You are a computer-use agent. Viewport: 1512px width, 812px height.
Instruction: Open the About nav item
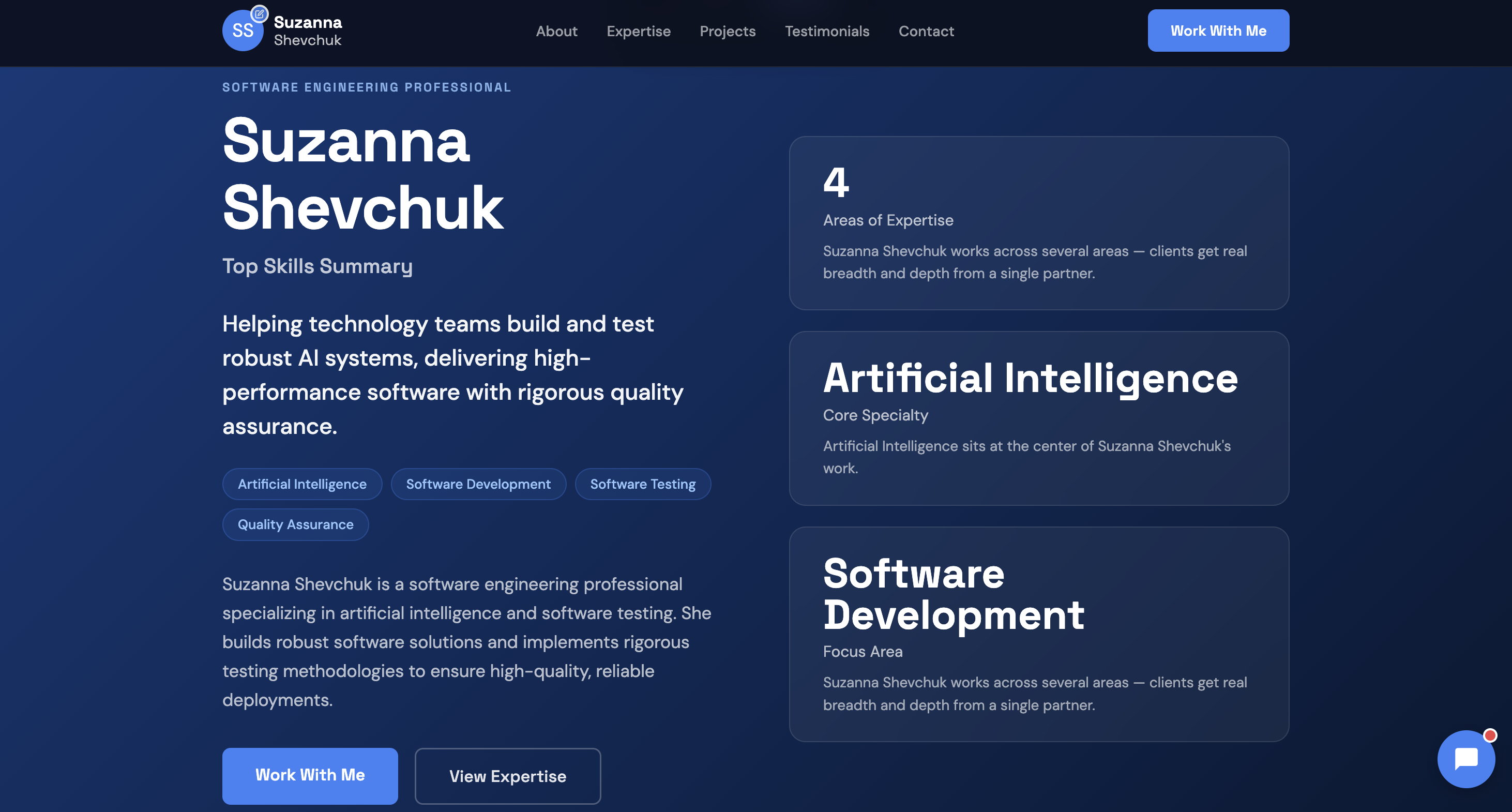click(x=556, y=31)
